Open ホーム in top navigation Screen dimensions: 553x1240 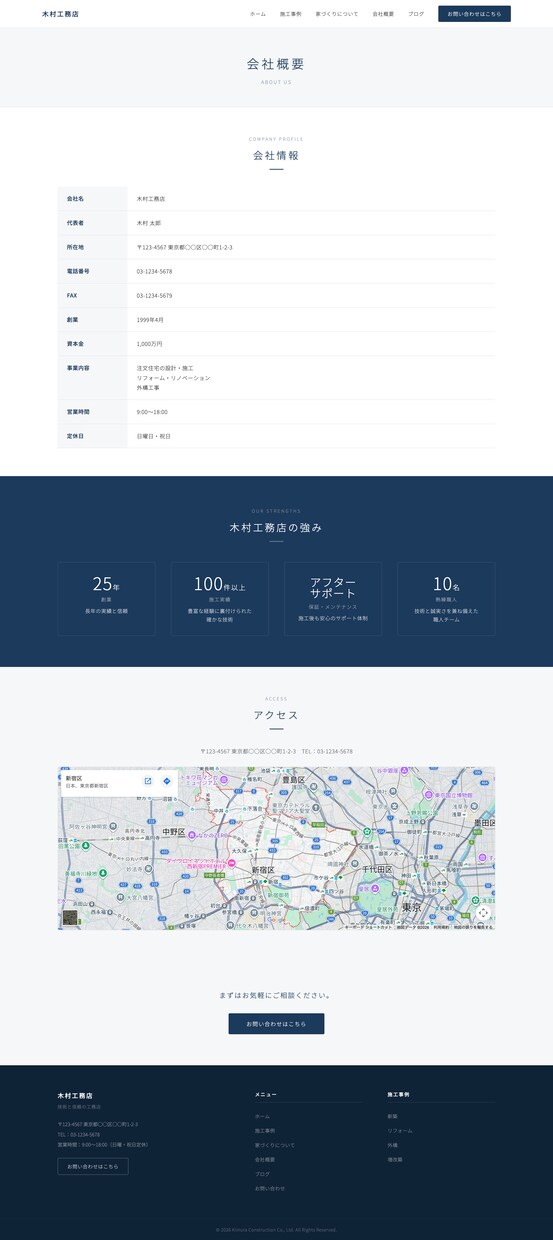click(258, 14)
